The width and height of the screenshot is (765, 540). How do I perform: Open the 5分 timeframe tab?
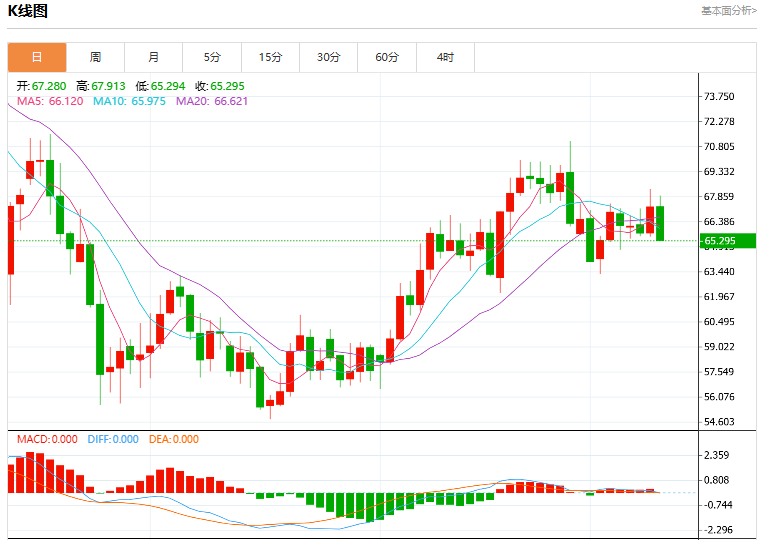coord(212,57)
